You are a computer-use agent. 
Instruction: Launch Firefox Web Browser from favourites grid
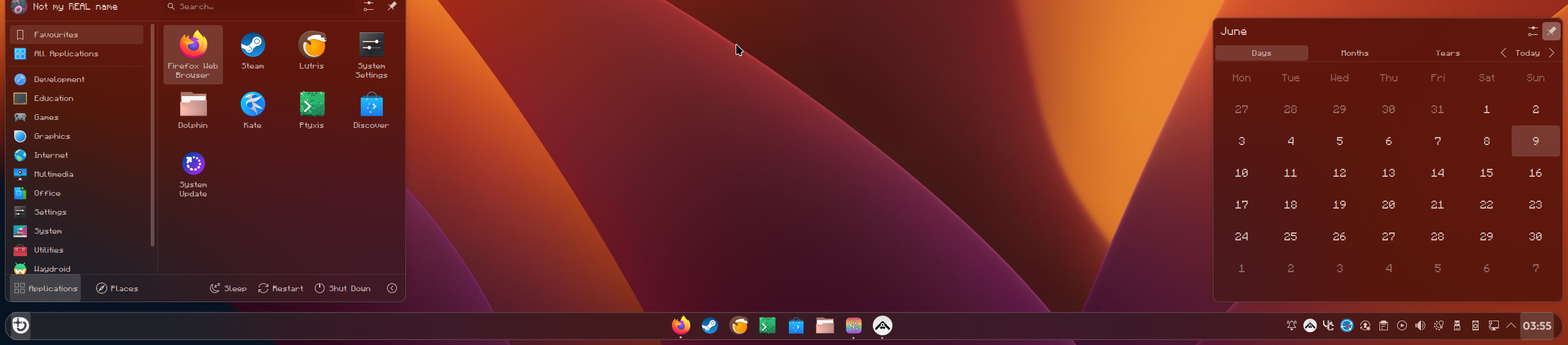tap(193, 54)
